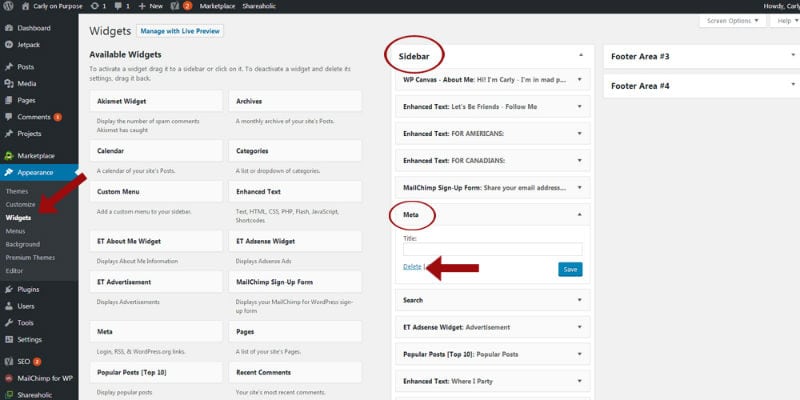Viewport: 800px width, 400px height.
Task: Expand Footer Area #4 panel
Action: coord(793,85)
